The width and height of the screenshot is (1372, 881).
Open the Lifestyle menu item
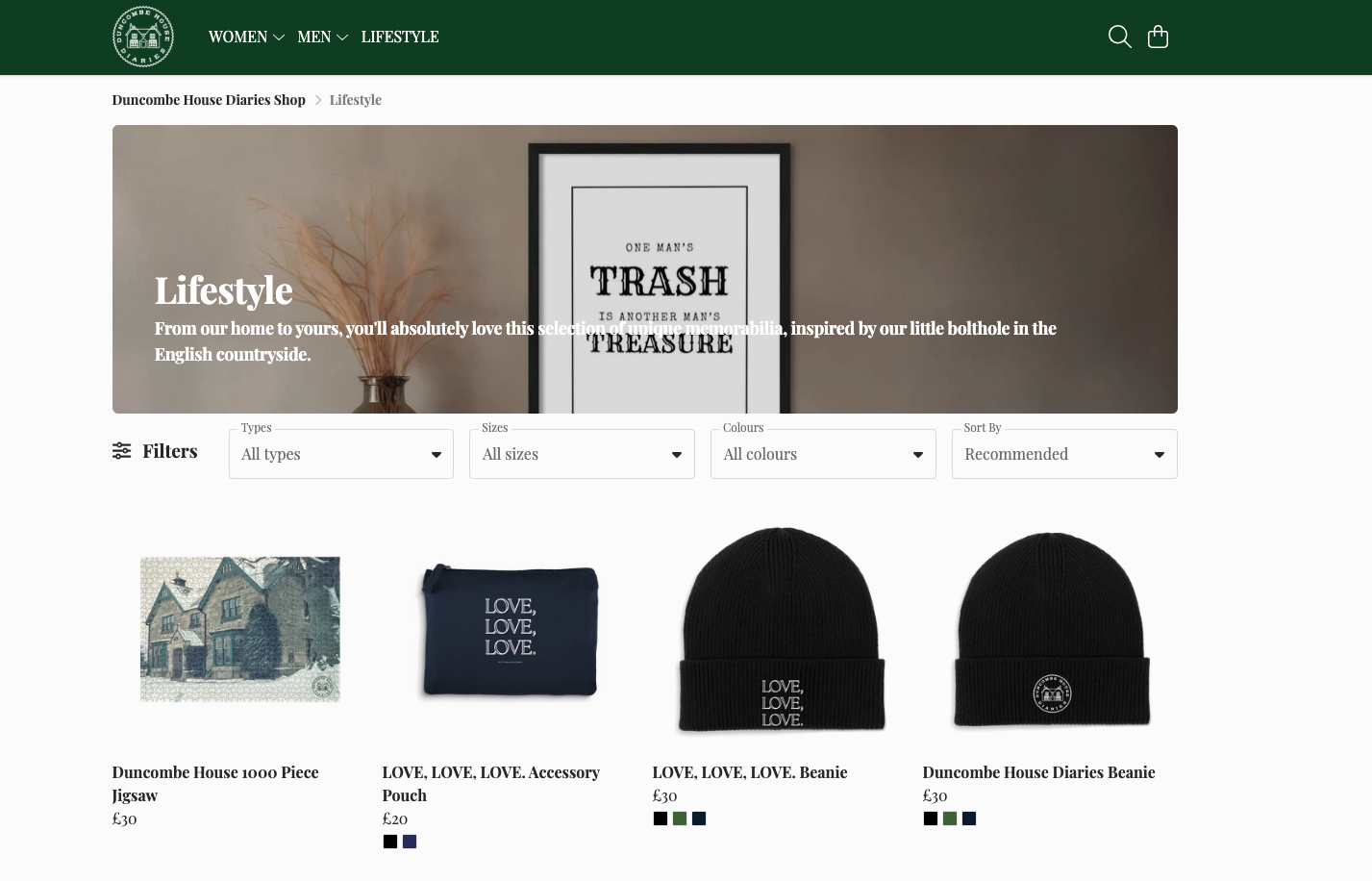point(400,37)
